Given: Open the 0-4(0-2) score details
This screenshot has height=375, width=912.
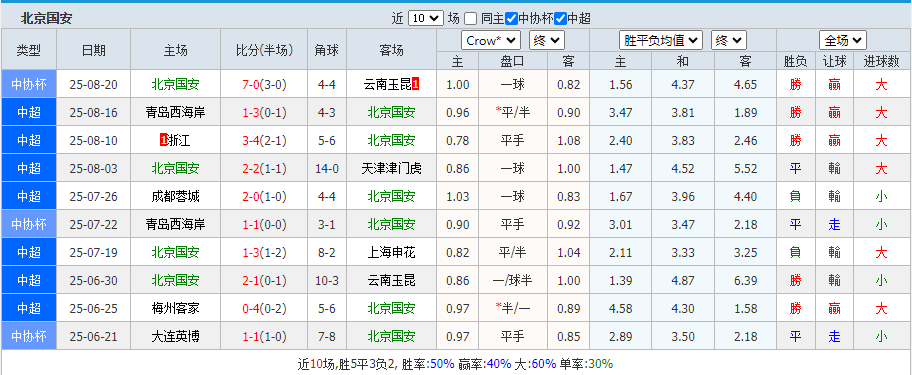Looking at the screenshot, I should point(264,308).
